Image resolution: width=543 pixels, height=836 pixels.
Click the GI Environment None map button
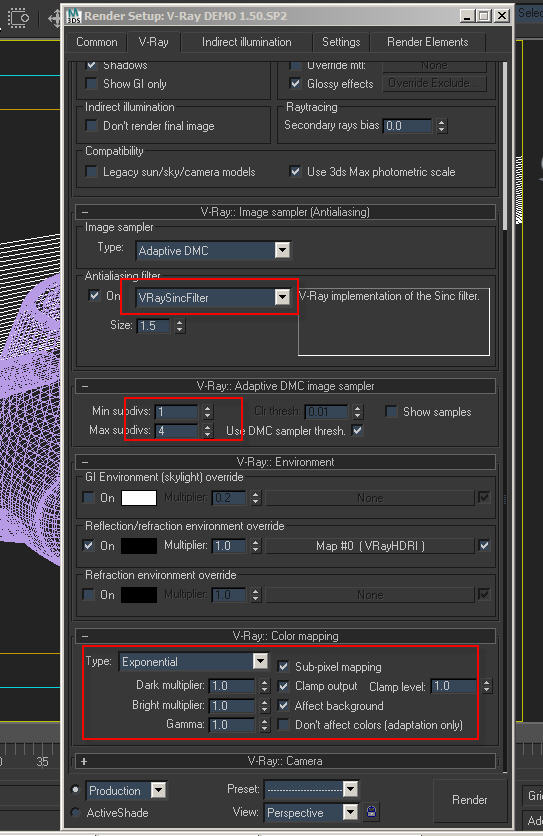pos(370,498)
